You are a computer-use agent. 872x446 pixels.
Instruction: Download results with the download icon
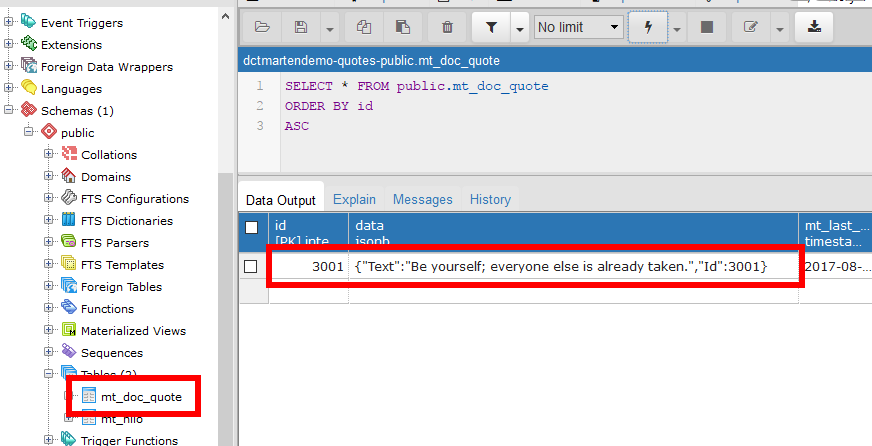tap(814, 27)
